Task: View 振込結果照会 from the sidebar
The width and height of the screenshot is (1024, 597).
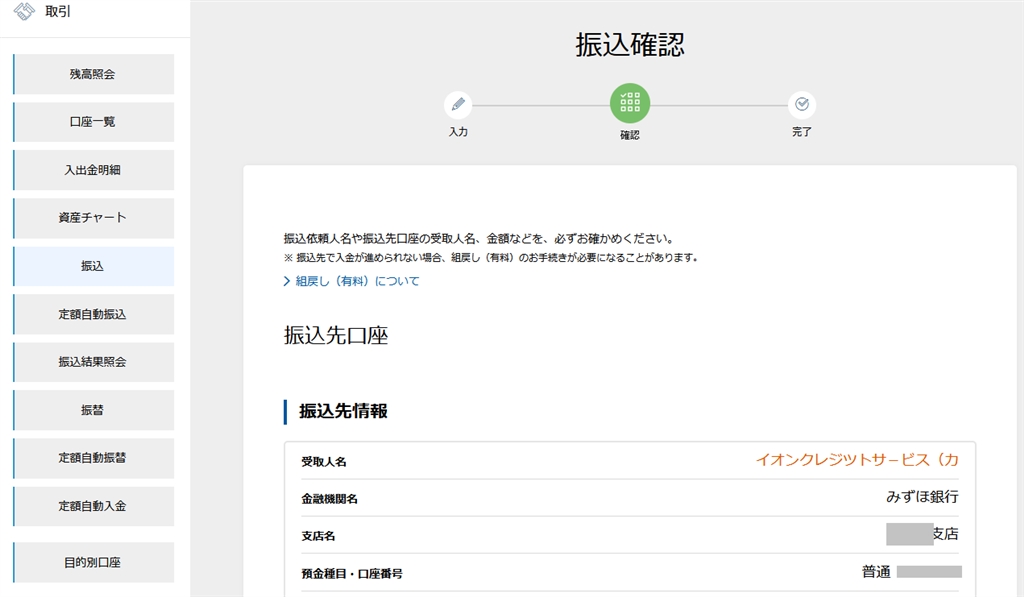Action: (93, 362)
